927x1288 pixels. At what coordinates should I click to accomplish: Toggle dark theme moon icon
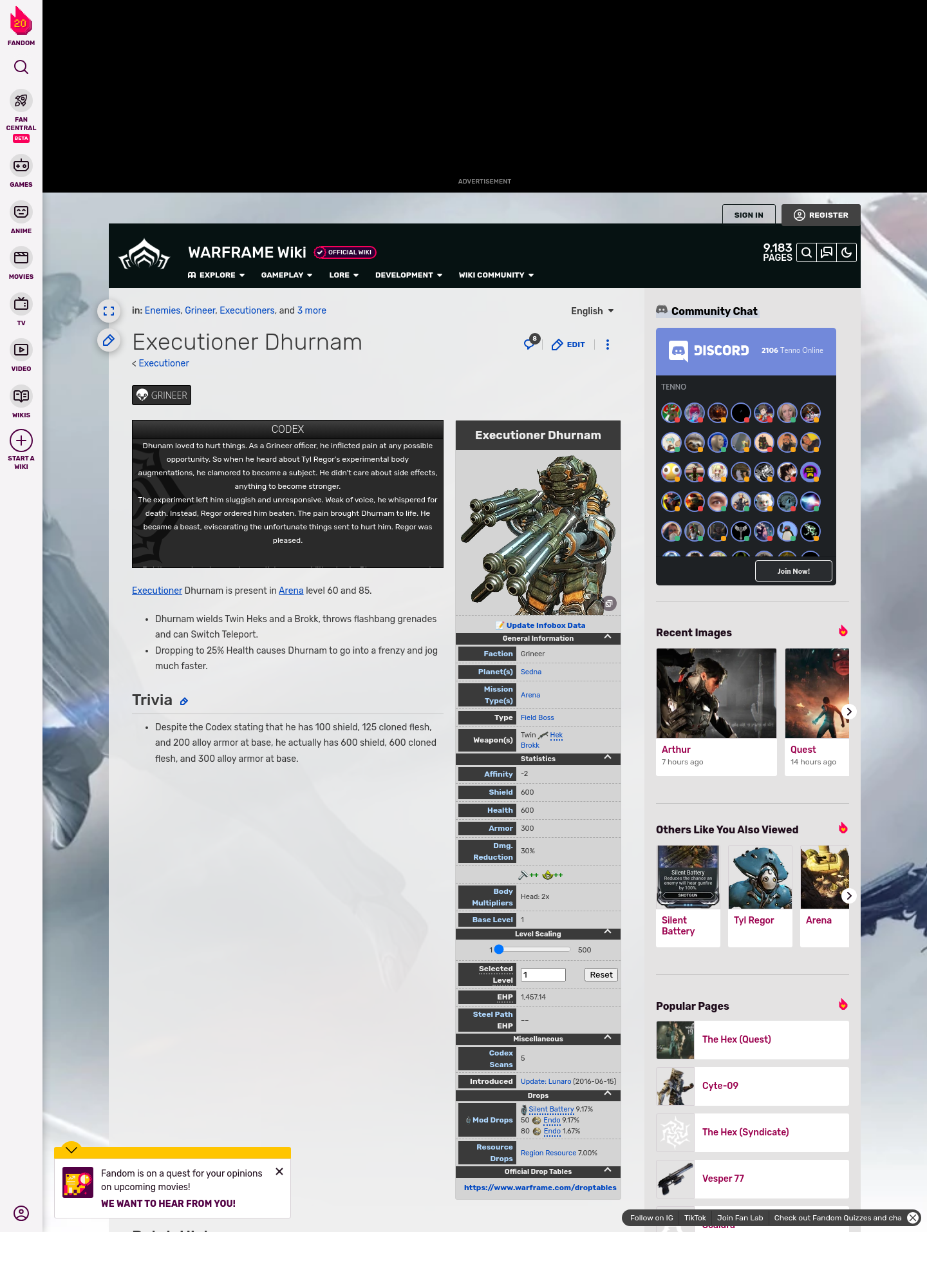click(847, 253)
